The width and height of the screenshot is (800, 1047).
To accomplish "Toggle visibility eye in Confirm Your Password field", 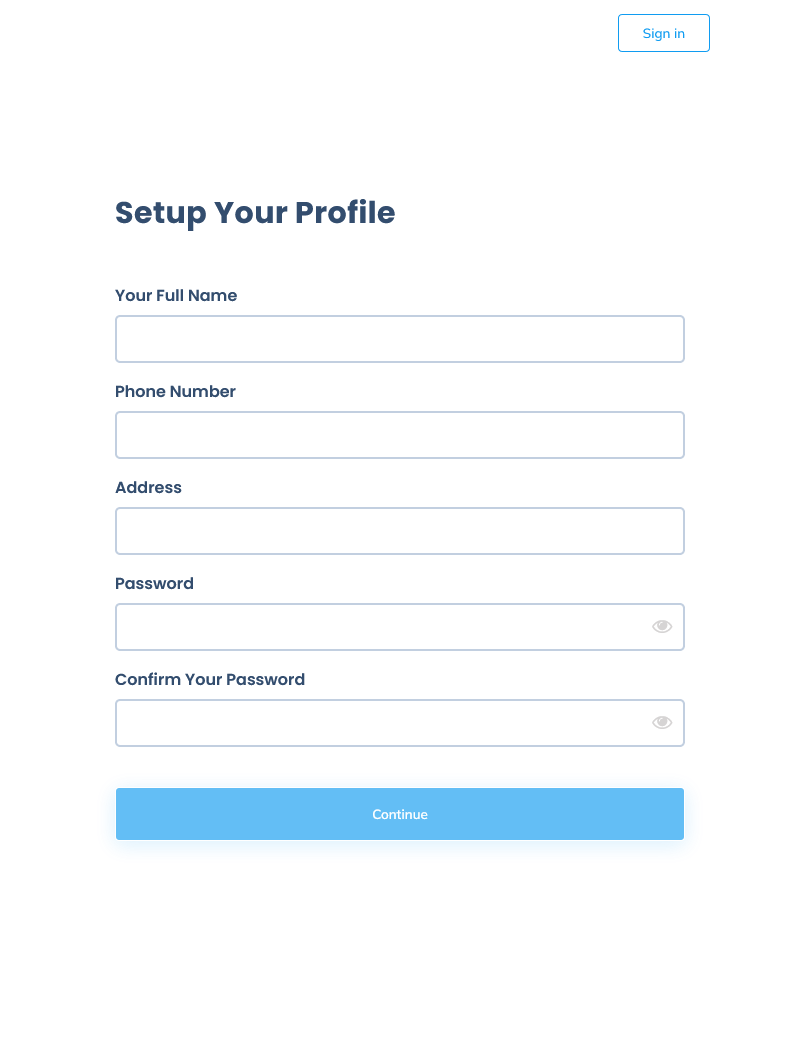I will coord(662,722).
